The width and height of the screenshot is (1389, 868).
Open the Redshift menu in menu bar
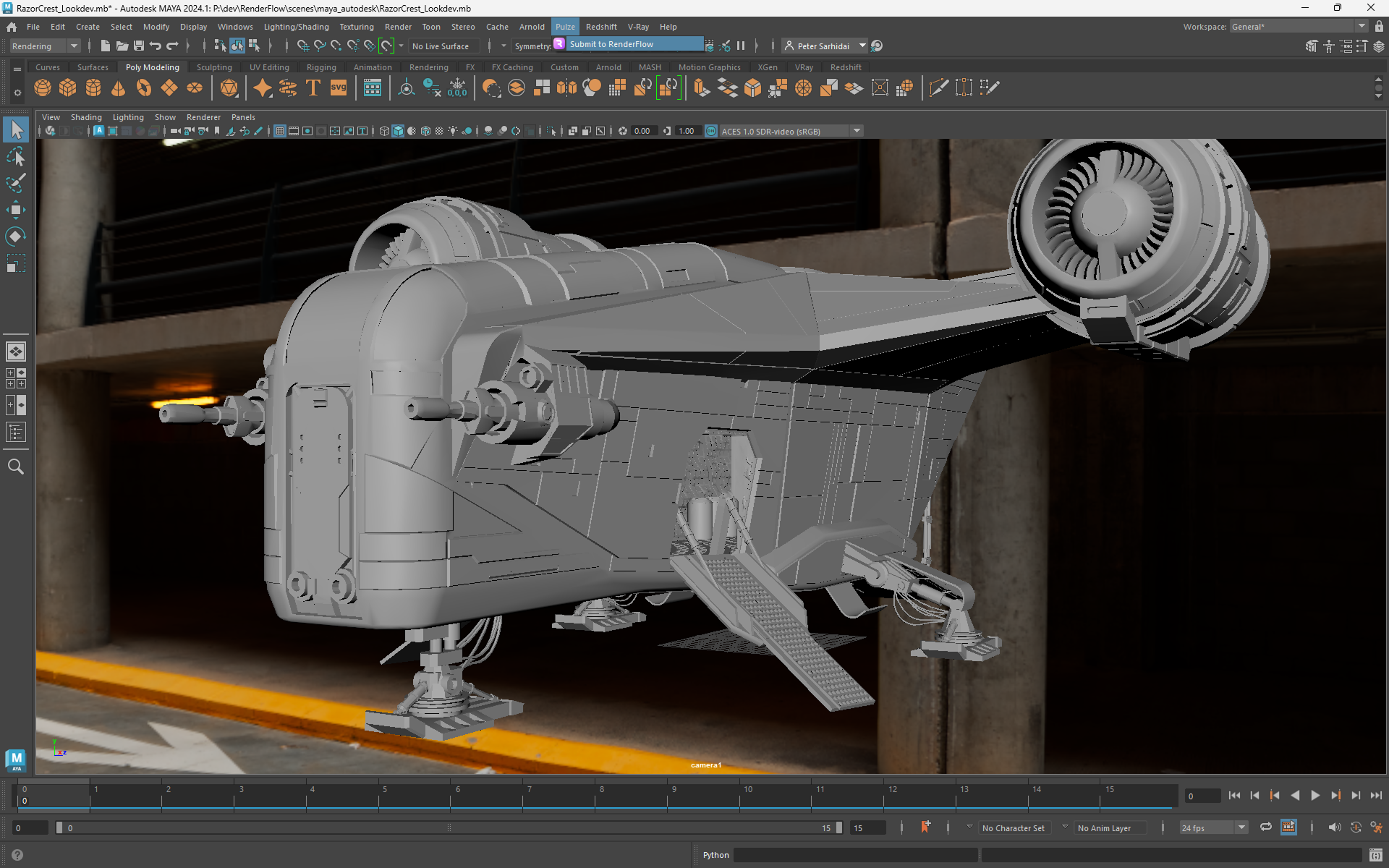601,27
